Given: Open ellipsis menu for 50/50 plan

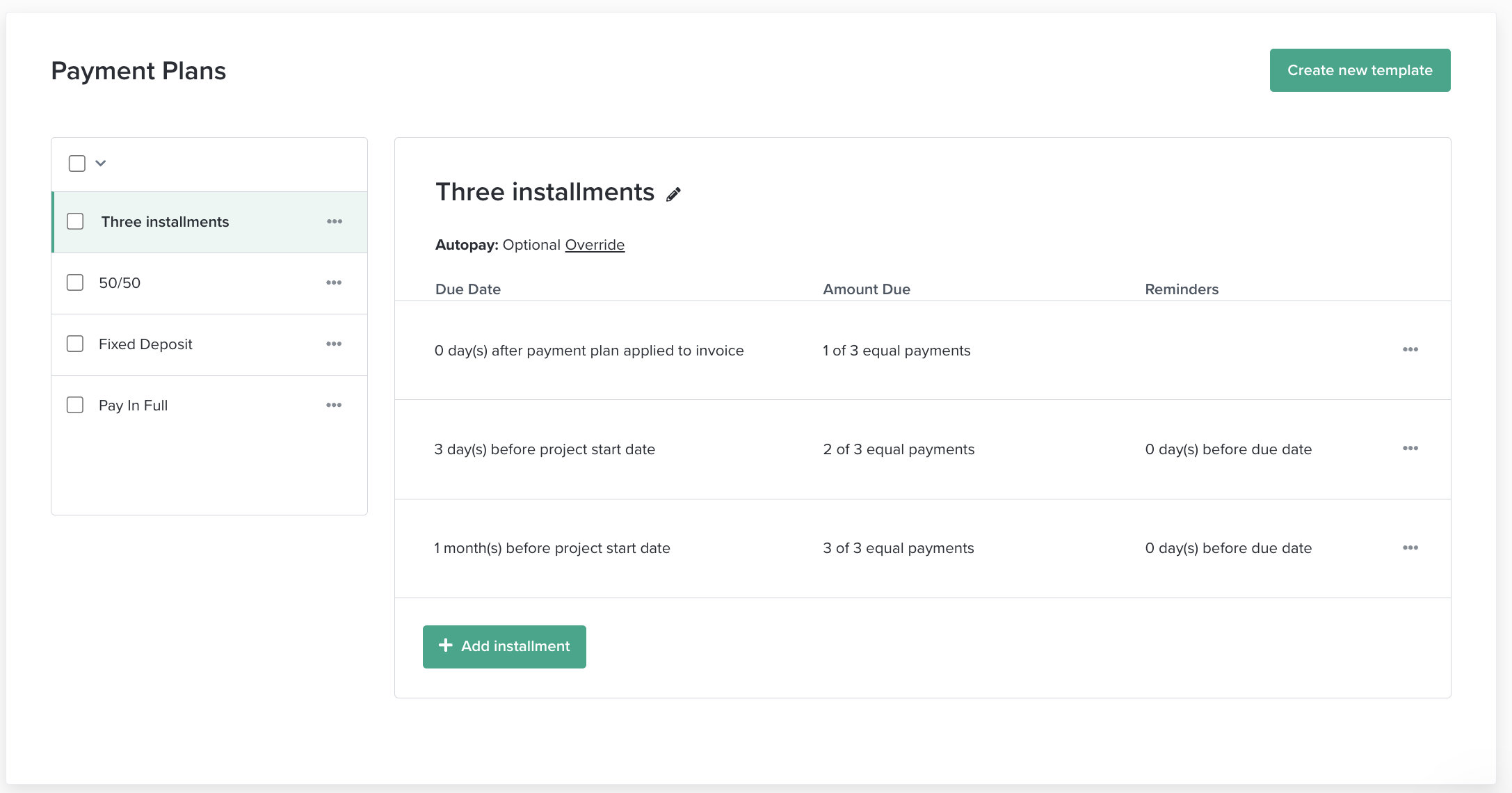Looking at the screenshot, I should 334,282.
